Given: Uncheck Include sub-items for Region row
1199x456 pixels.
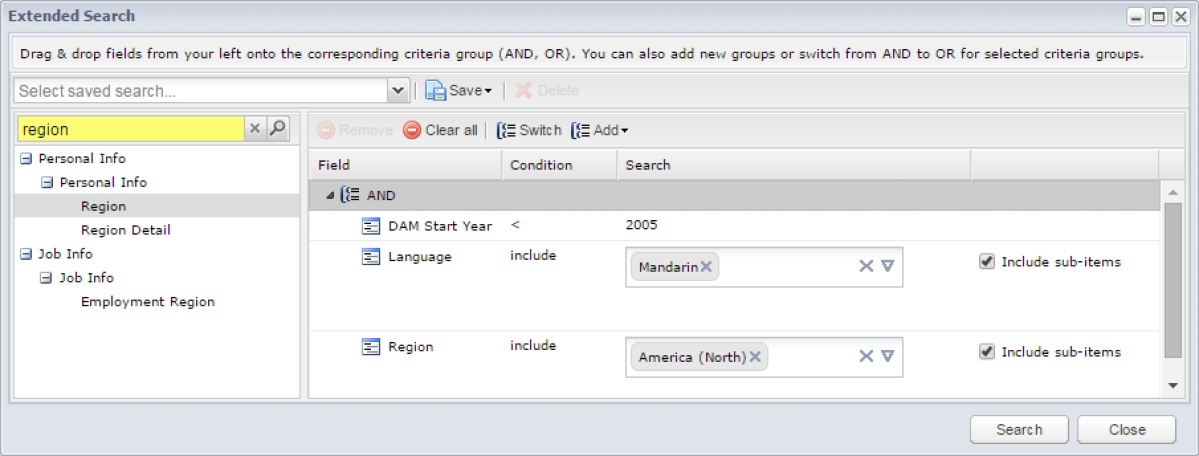Looking at the screenshot, I should coord(986,351).
